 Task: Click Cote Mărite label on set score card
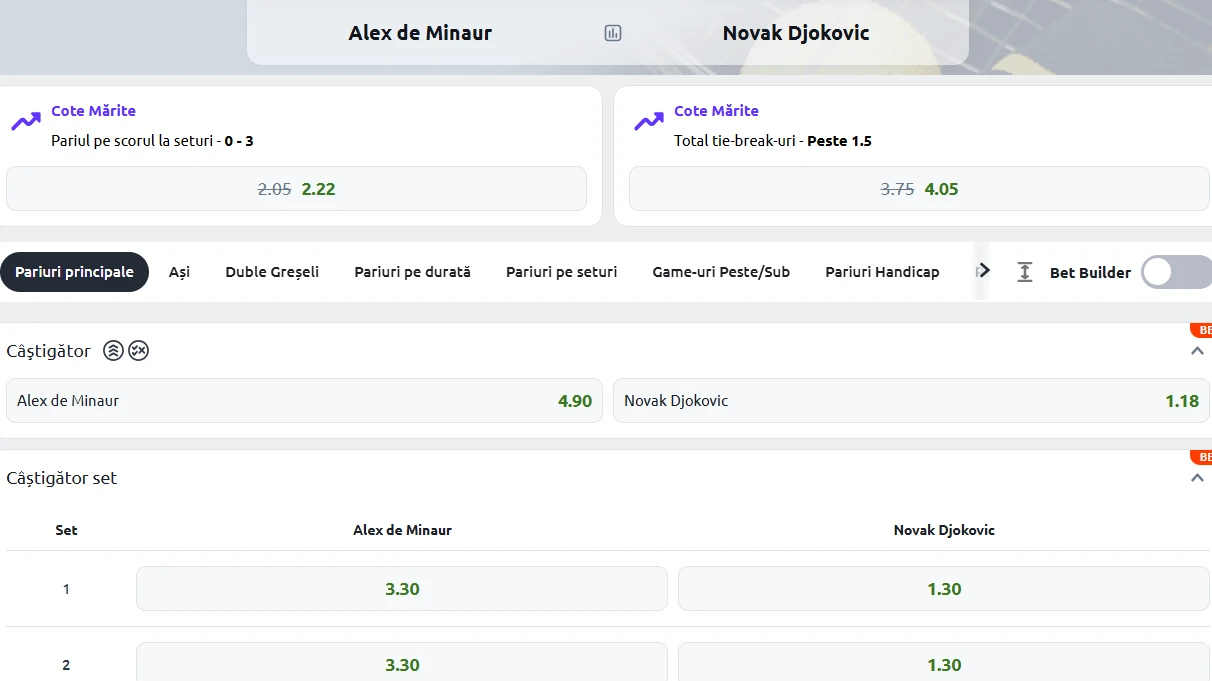coord(93,111)
